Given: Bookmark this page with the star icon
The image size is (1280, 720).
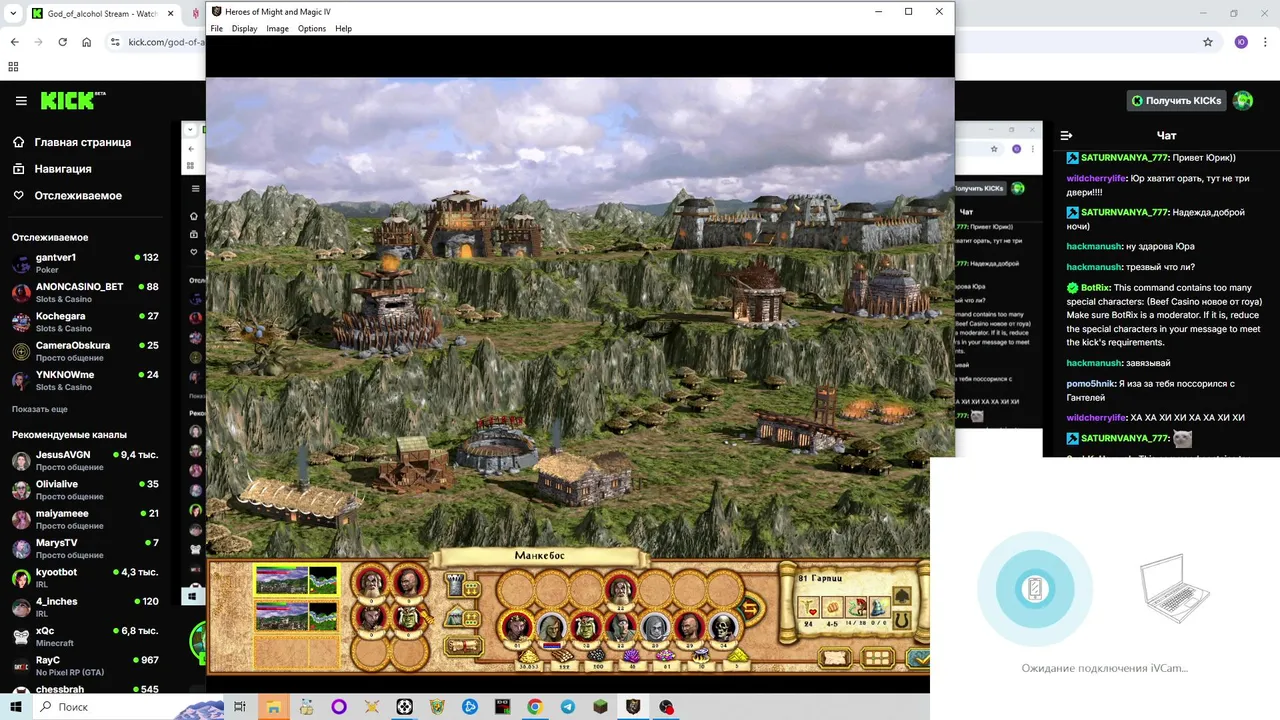Looking at the screenshot, I should coord(1208,42).
